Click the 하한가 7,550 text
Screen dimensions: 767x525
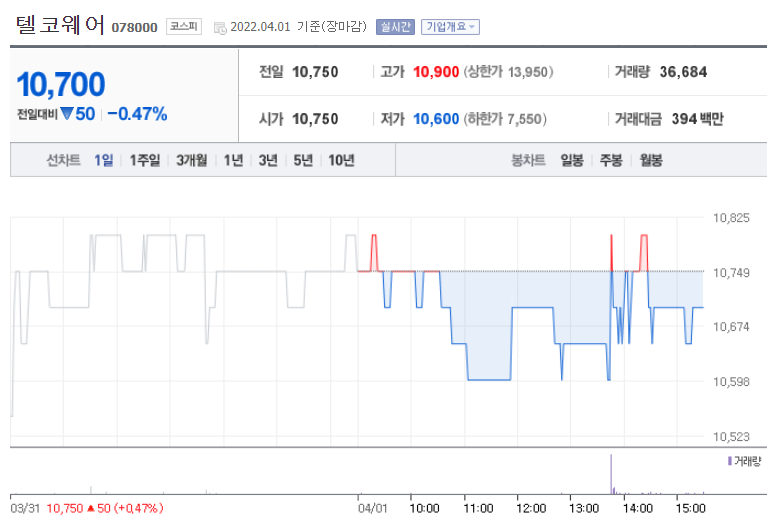[505, 119]
